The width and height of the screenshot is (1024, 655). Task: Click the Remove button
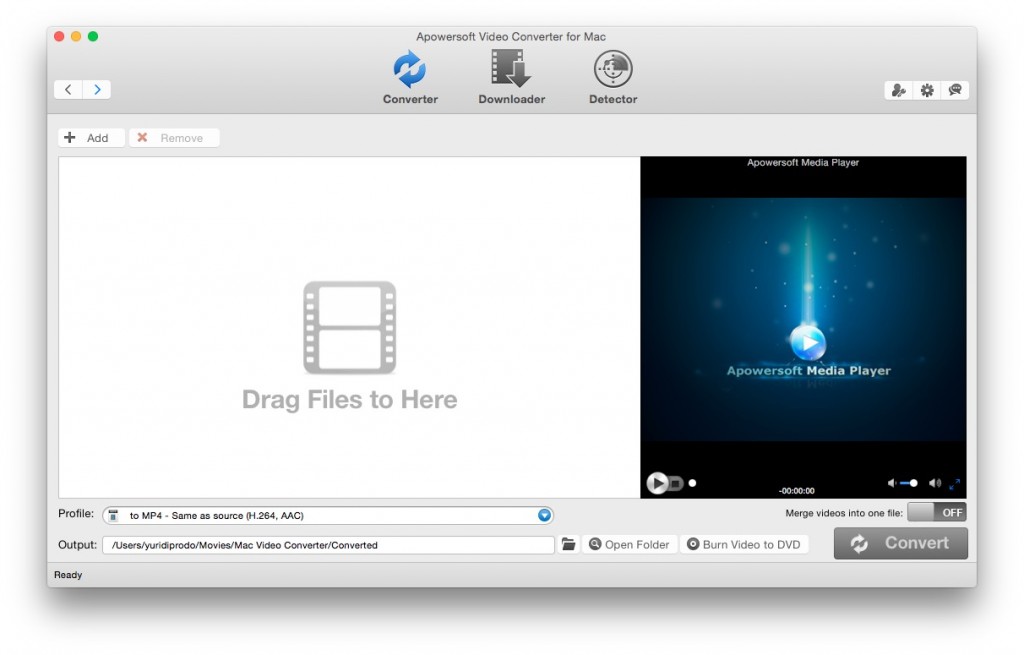coord(174,138)
